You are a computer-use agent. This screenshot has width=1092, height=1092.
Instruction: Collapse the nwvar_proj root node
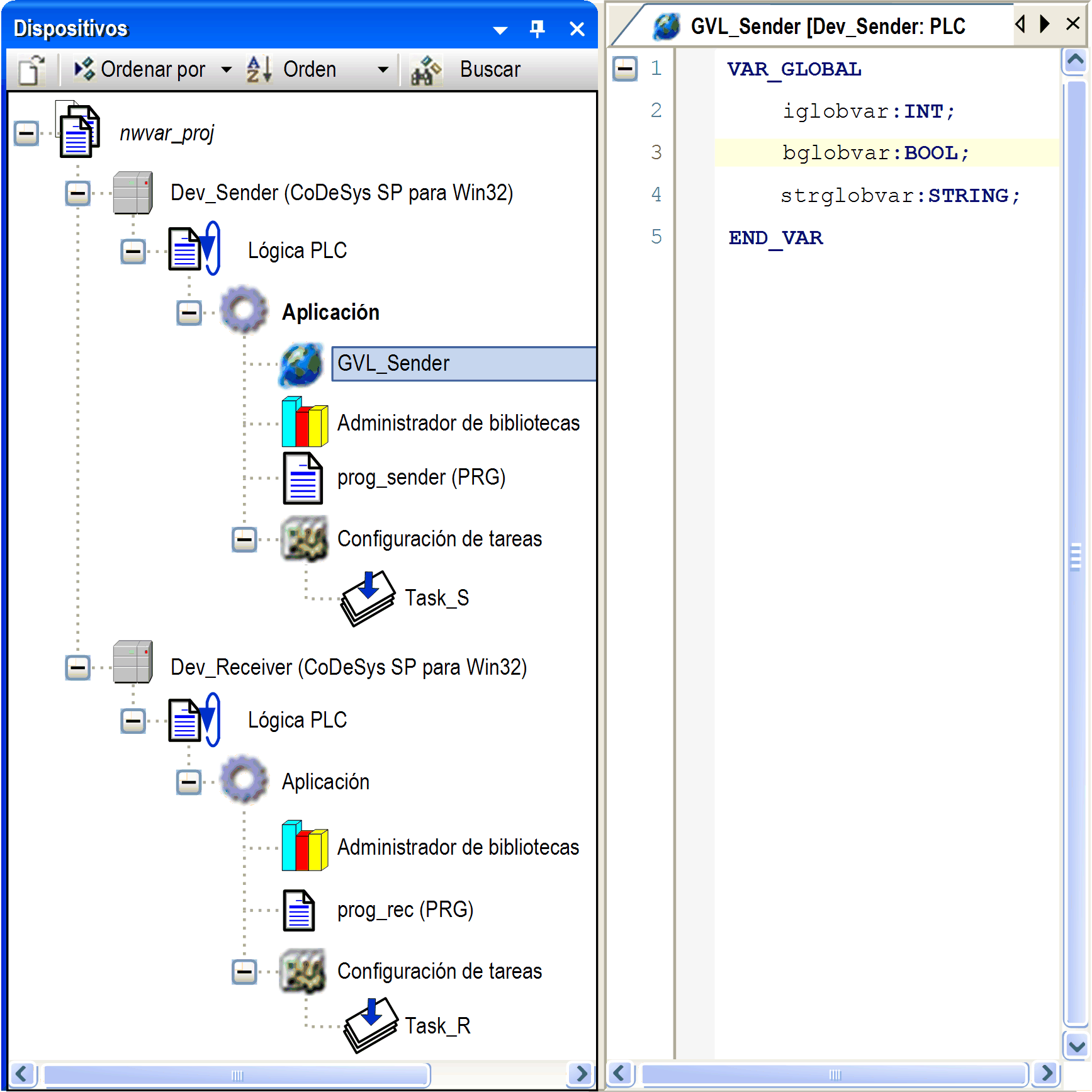(26, 133)
